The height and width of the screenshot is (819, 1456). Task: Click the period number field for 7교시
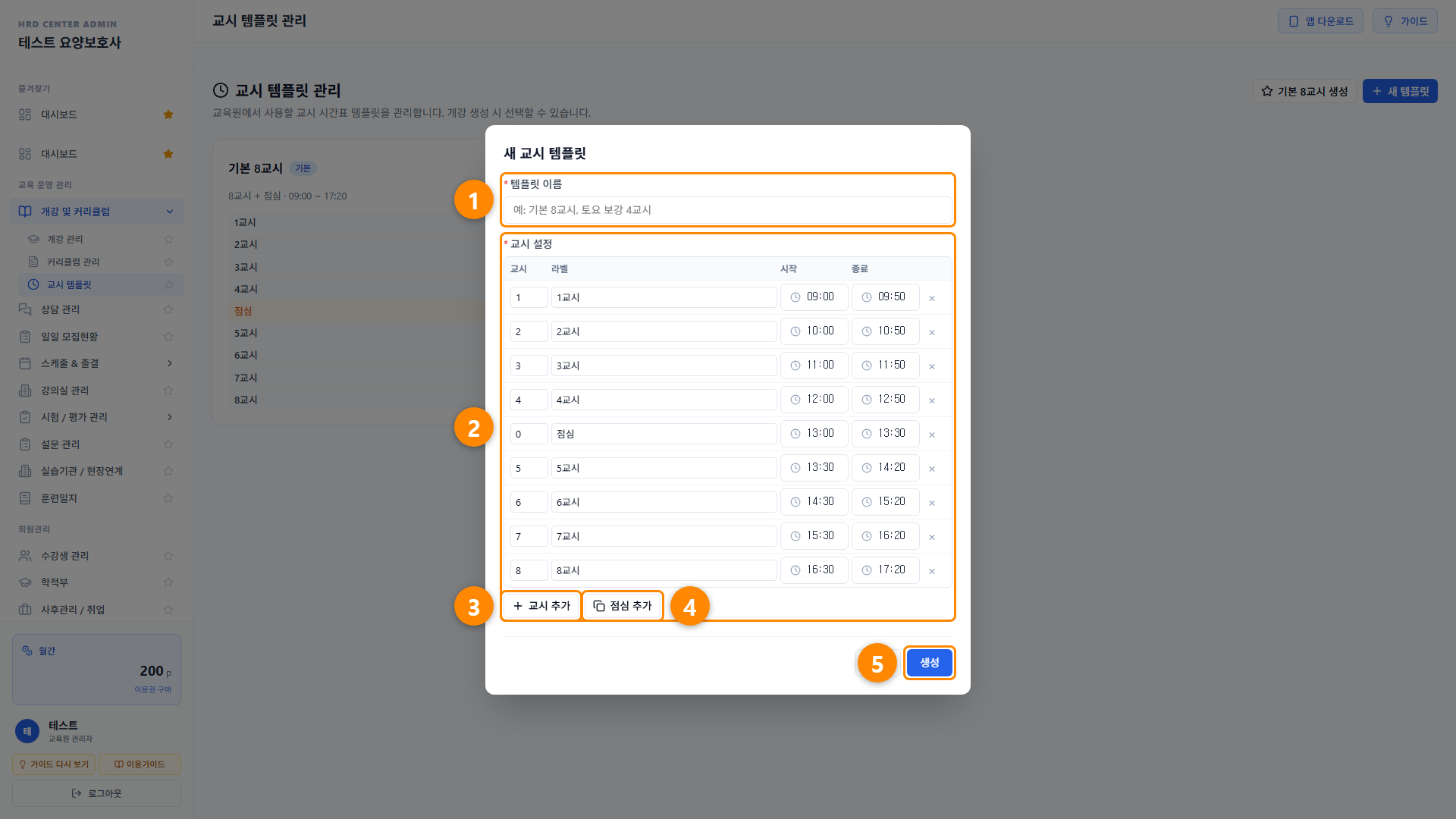[529, 536]
